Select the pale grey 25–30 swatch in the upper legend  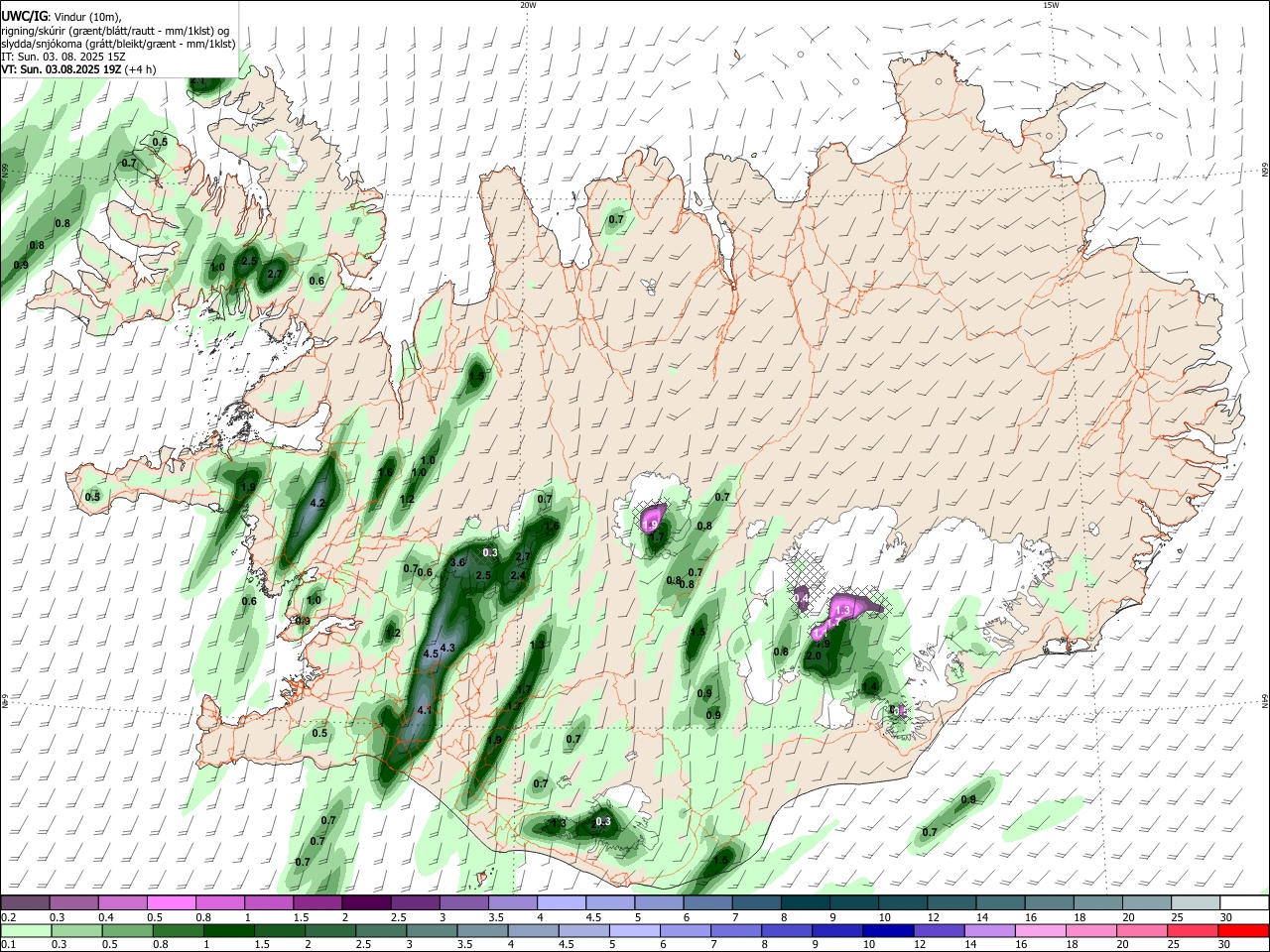tap(1197, 903)
